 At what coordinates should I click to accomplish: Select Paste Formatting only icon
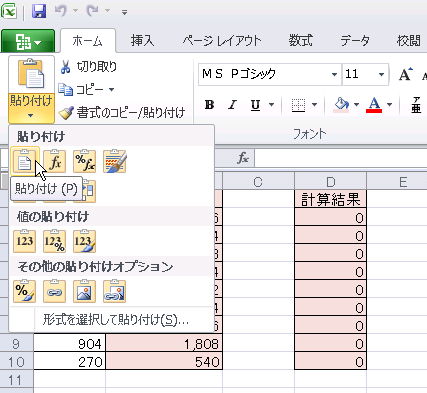click(25, 291)
